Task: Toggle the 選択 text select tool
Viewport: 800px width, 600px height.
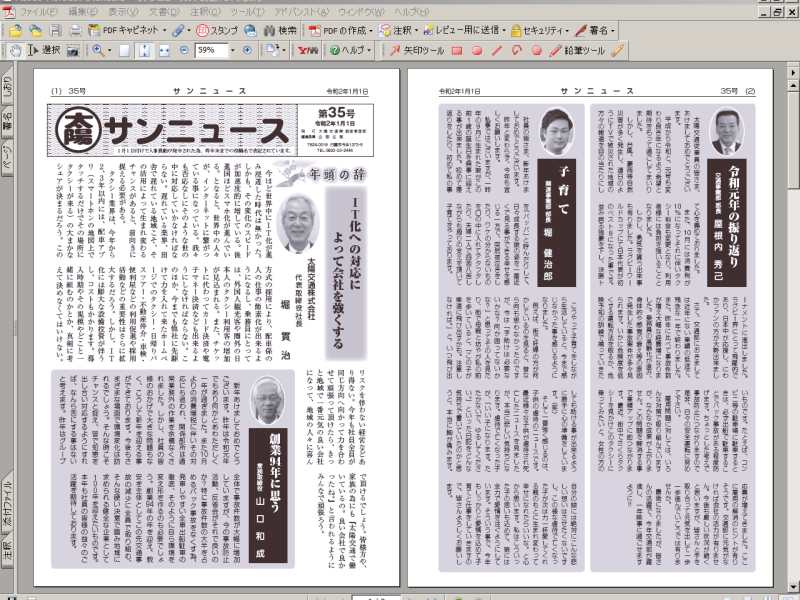Action: click(x=44, y=50)
